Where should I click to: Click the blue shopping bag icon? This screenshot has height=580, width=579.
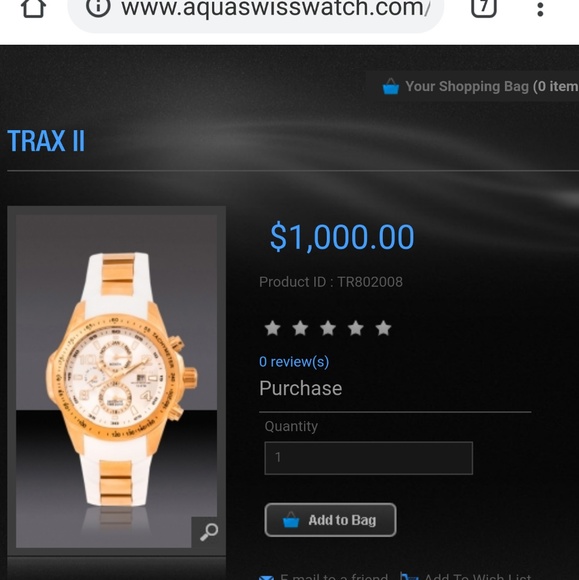point(391,87)
